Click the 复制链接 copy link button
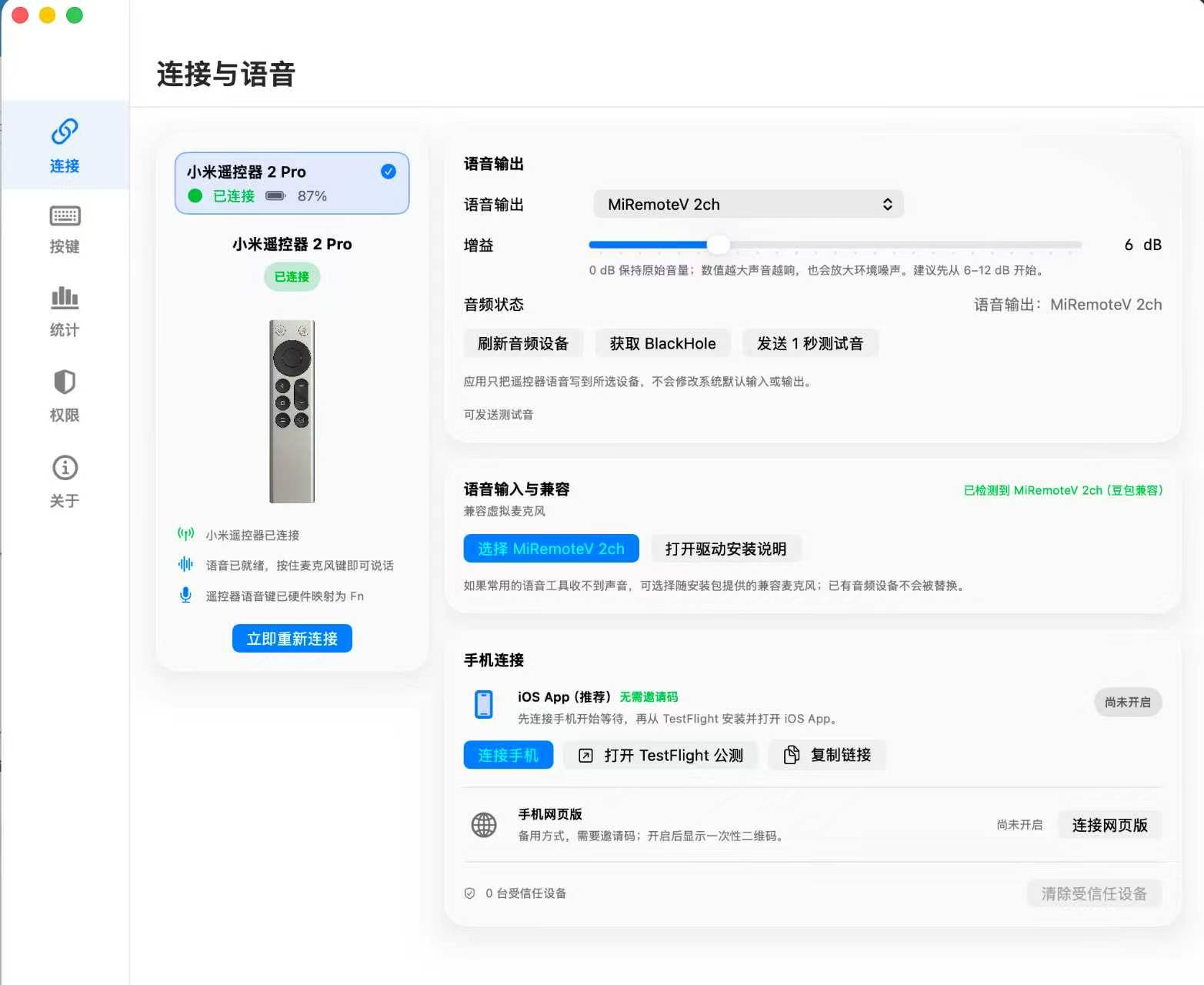Viewport: 1204px width, 985px height. (x=827, y=755)
